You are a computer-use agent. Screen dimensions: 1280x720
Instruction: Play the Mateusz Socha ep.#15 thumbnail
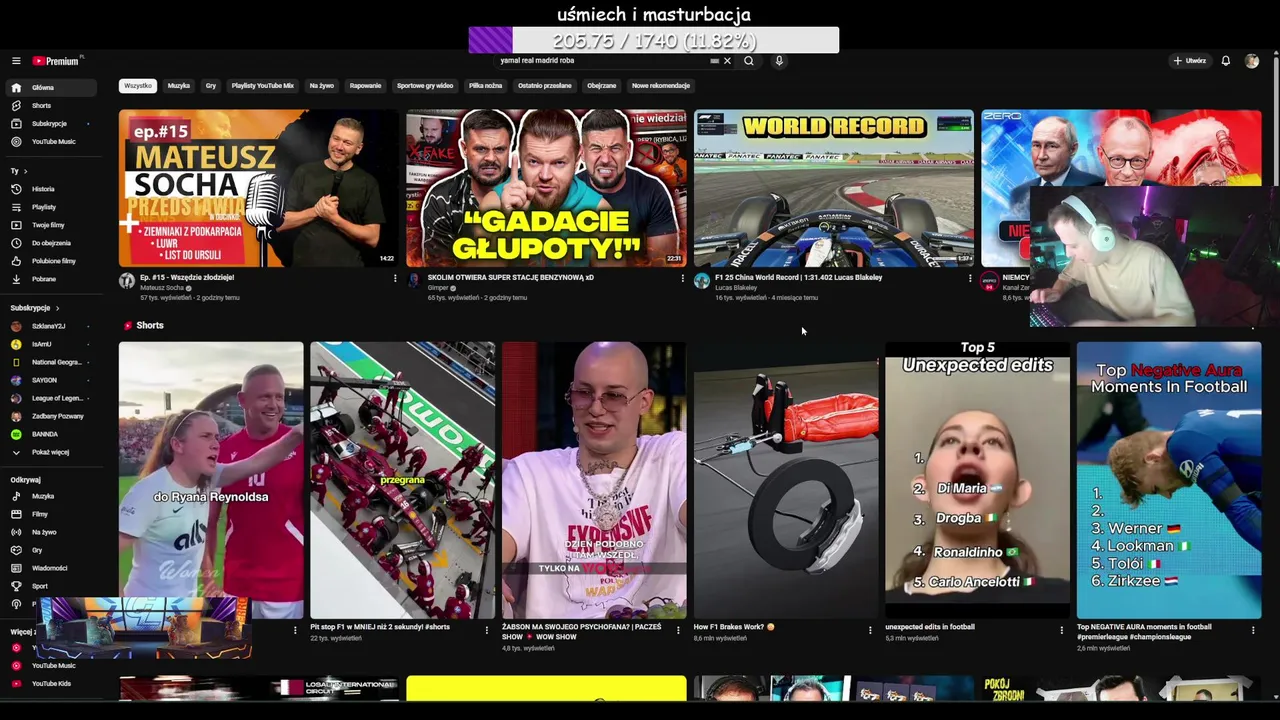[x=259, y=188]
